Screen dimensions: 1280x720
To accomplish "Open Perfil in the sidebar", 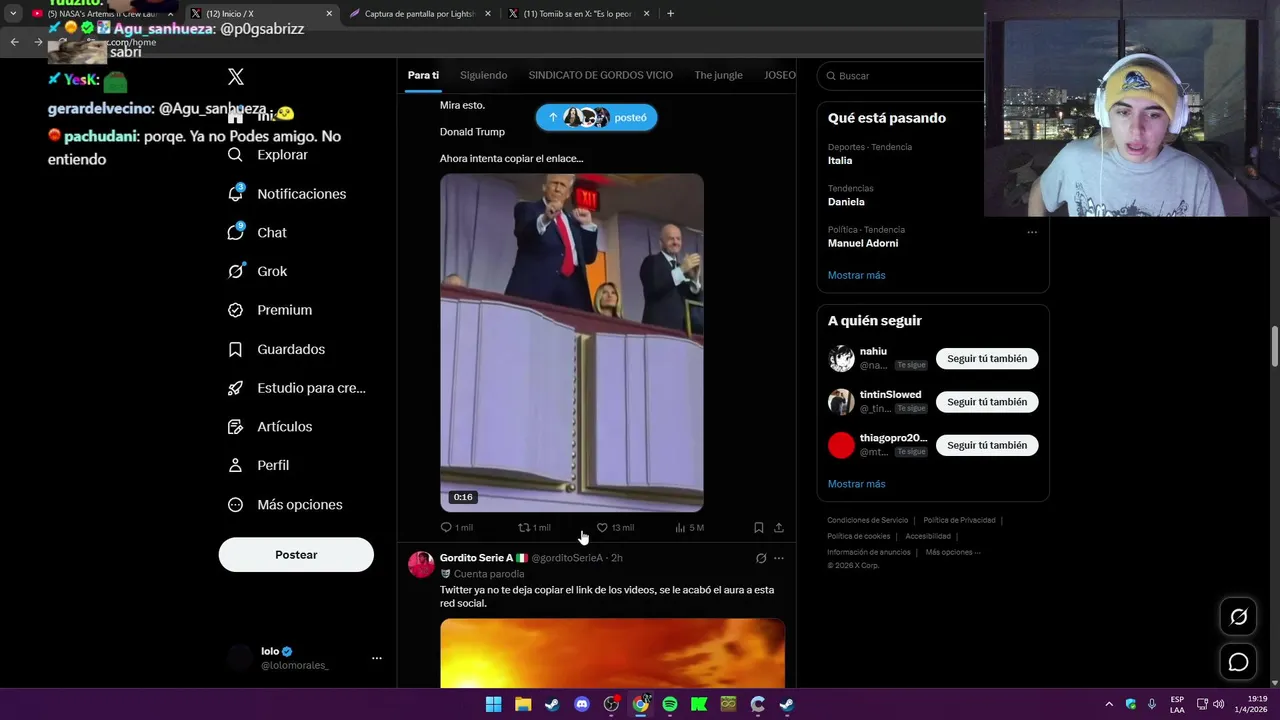I will (258, 466).
